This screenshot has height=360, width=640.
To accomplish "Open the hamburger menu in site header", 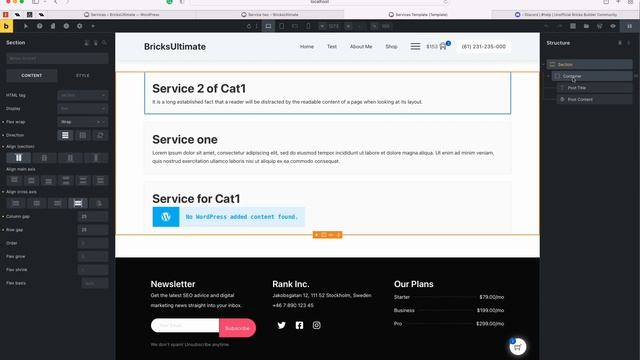I will (x=415, y=47).
